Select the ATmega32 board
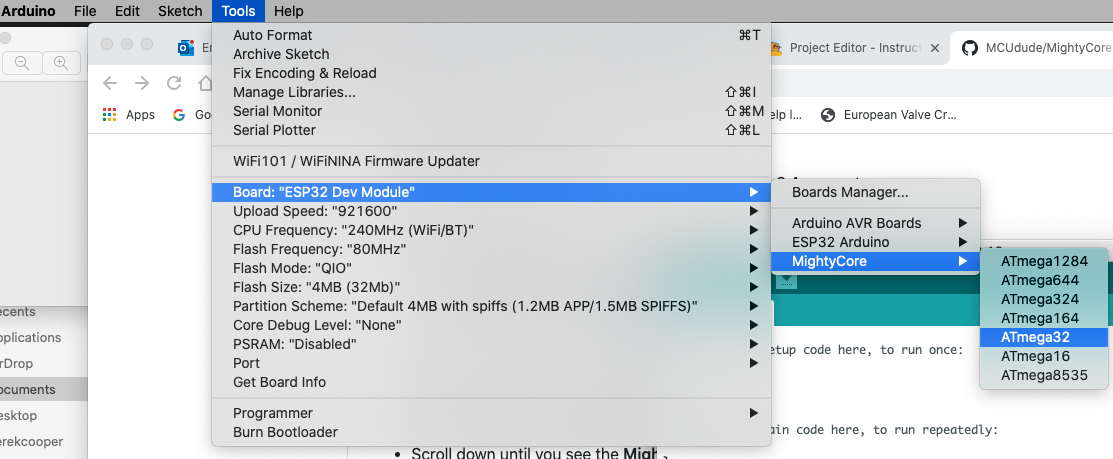 (1044, 337)
